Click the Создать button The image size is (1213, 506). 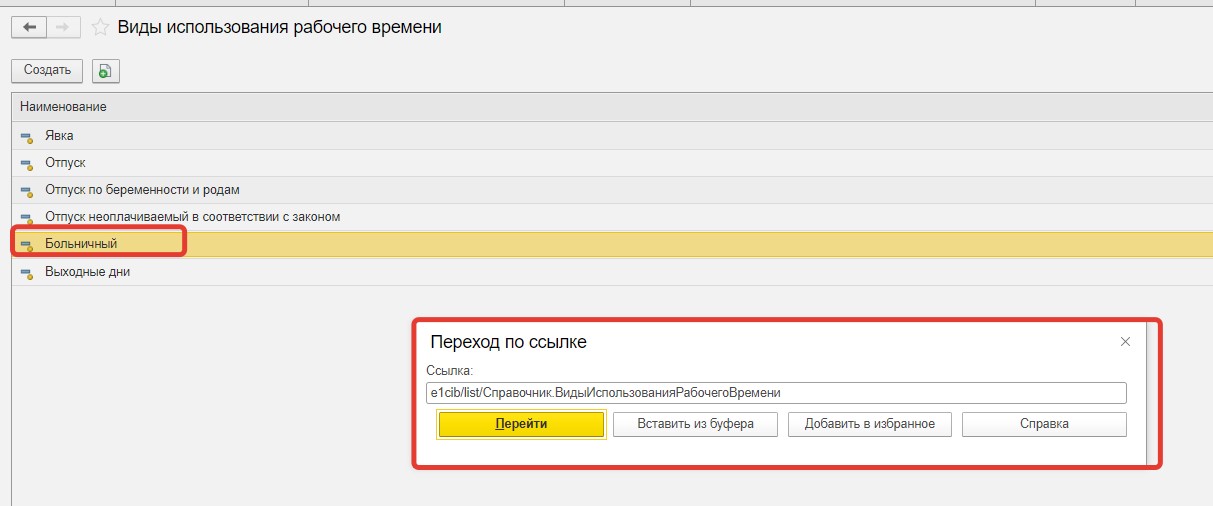tap(47, 70)
